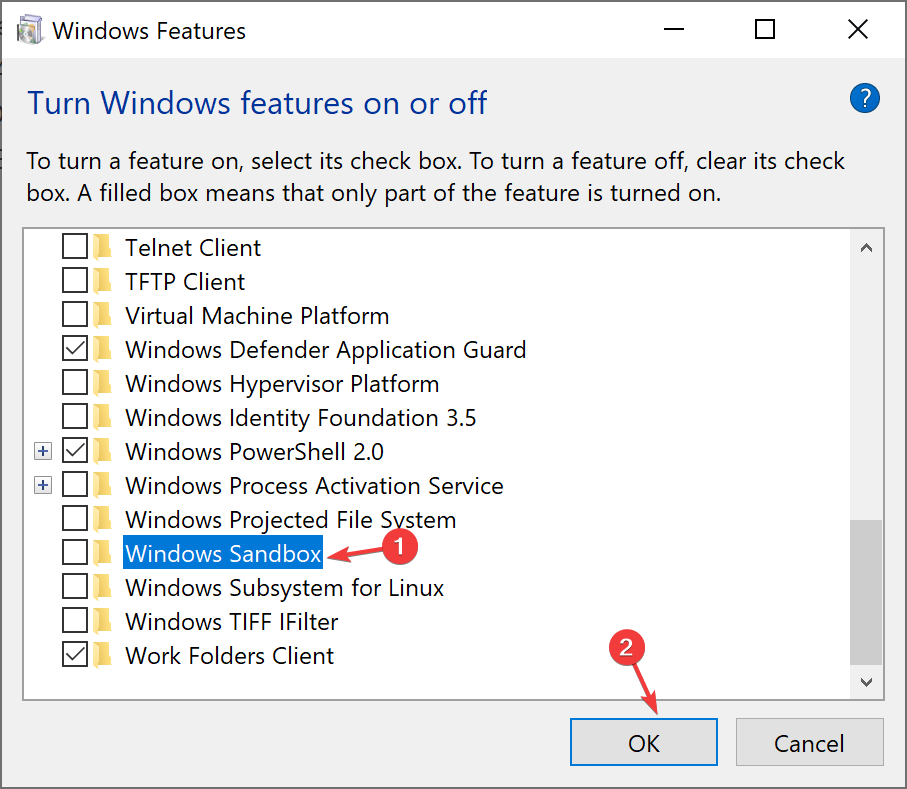Screen dimensions: 907x789
Task: Click folder icon beside Windows PowerShell 2.0
Action: tap(102, 451)
